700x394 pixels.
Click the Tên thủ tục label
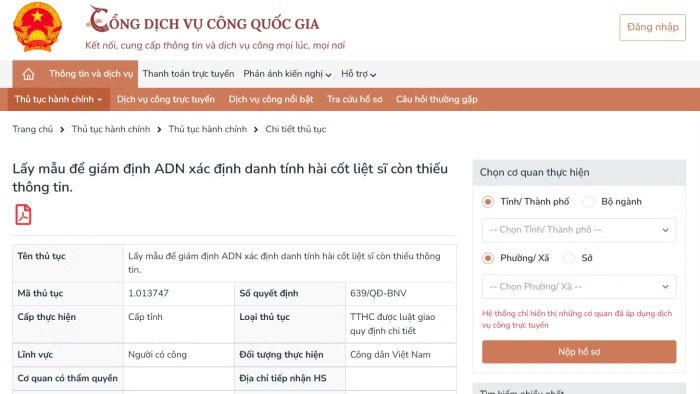42,256
